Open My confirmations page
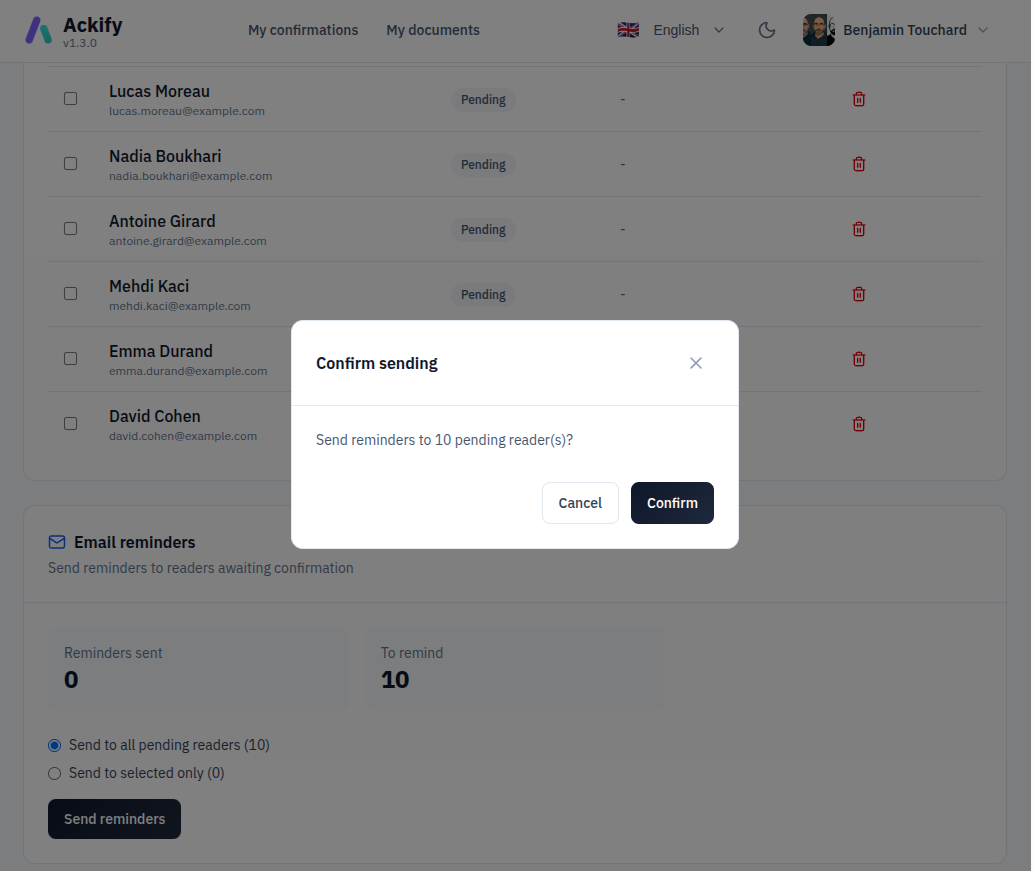Screen dimensions: 1034x871 [x=303, y=30]
